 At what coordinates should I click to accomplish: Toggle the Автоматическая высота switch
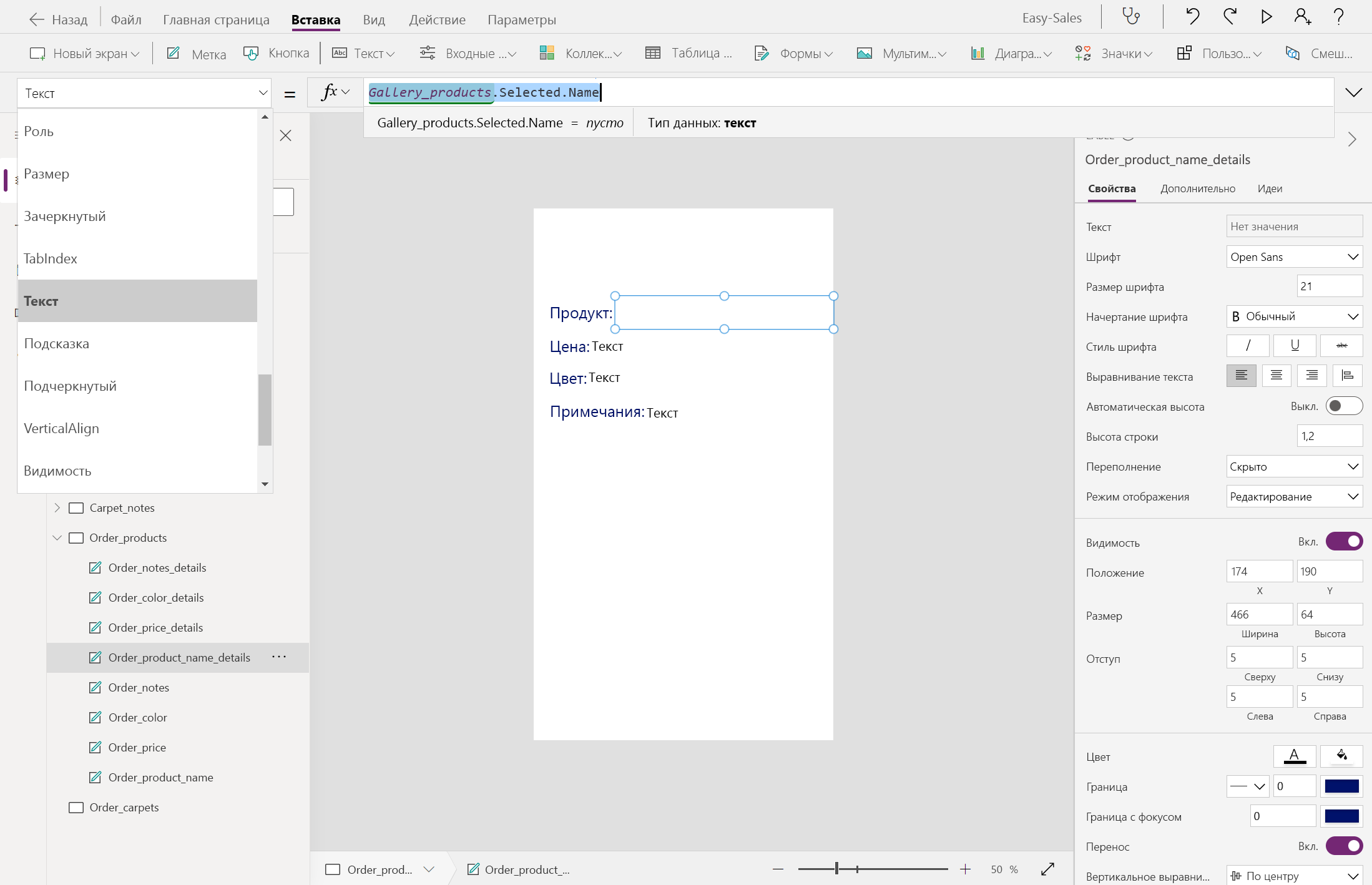[1343, 406]
